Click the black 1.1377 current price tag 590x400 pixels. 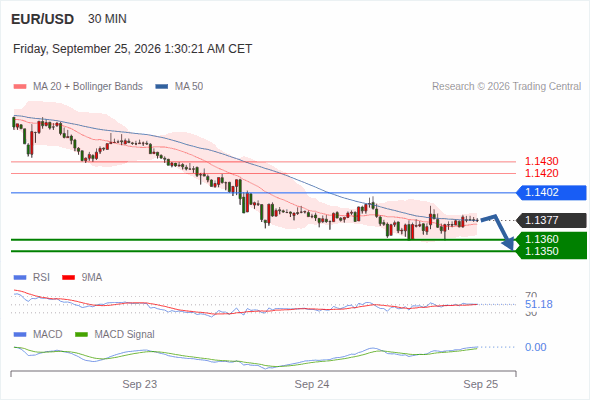(551, 221)
